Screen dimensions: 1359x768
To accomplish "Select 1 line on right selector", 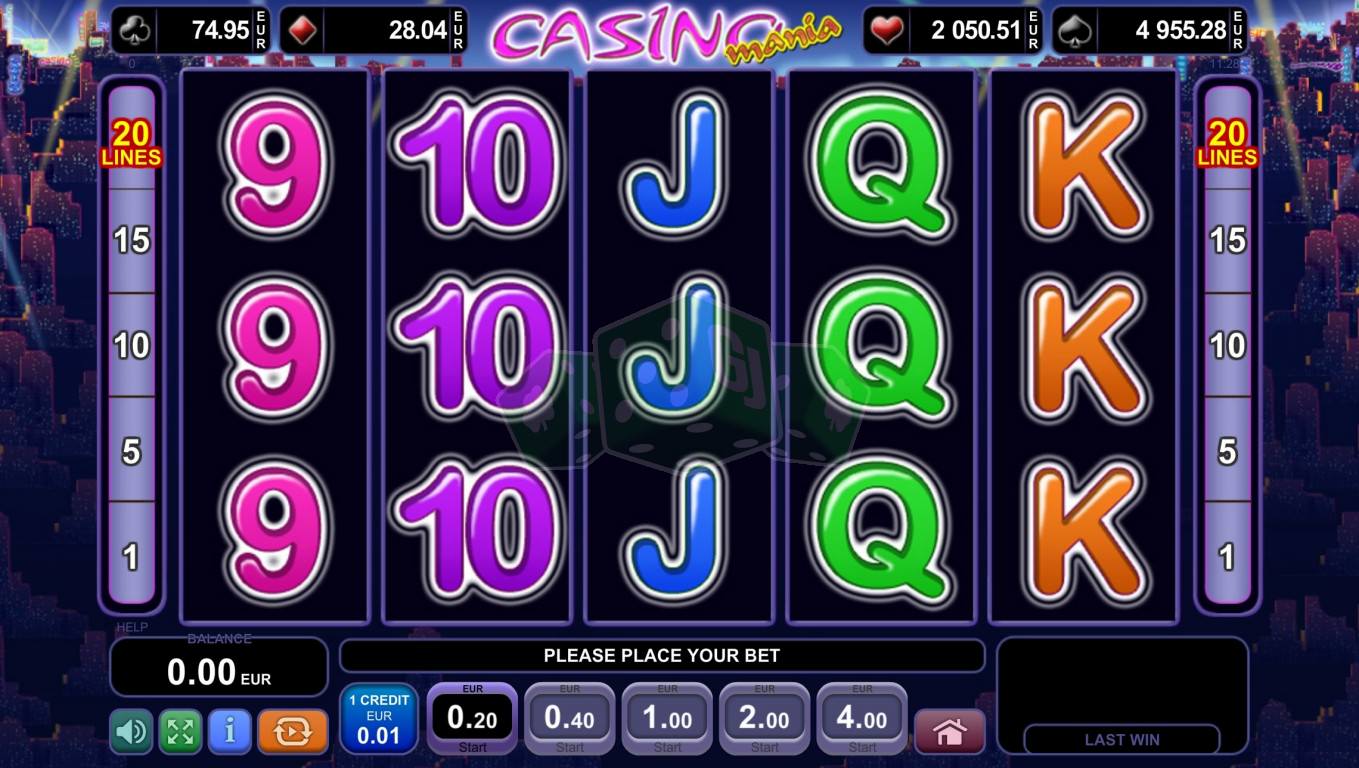I will tap(1227, 556).
